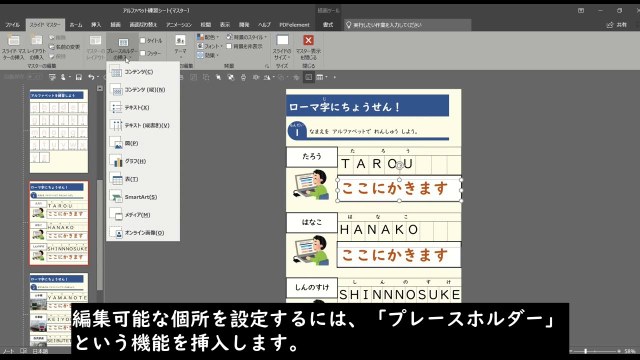Toggle the Footers checkbox
This screenshot has width=640, height=360.
click(x=150, y=53)
